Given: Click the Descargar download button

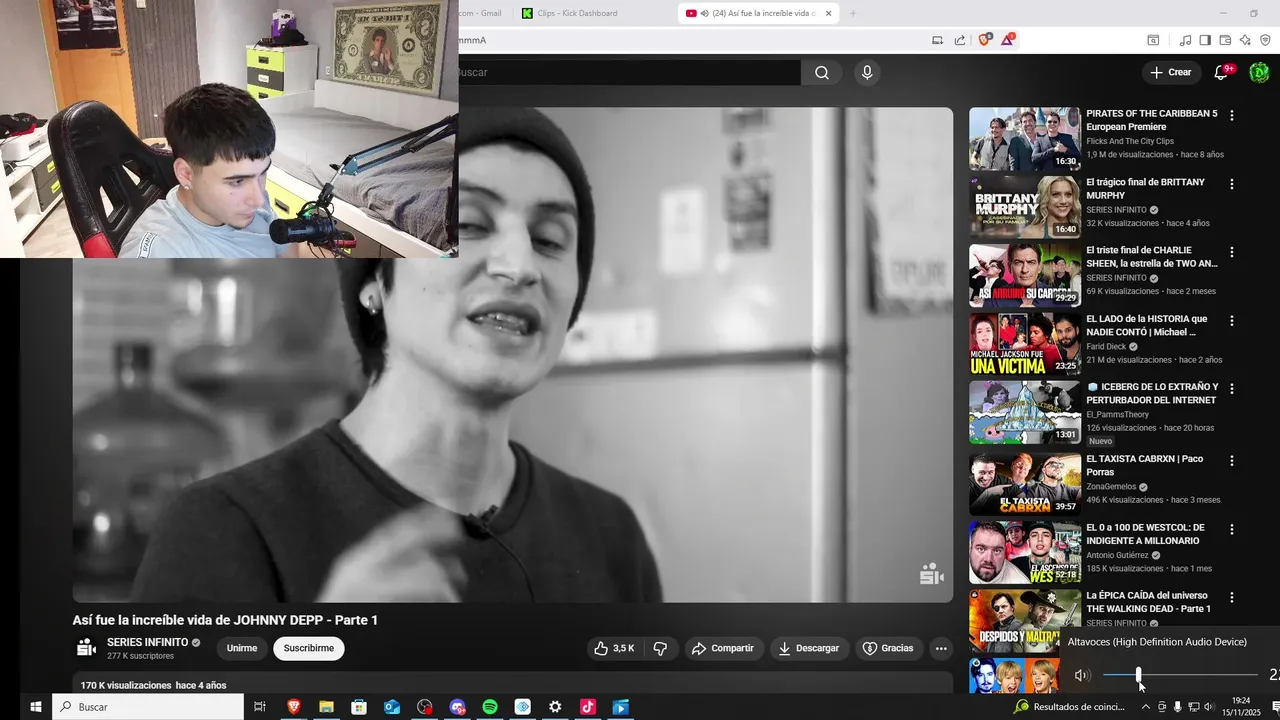Looking at the screenshot, I should coord(809,648).
